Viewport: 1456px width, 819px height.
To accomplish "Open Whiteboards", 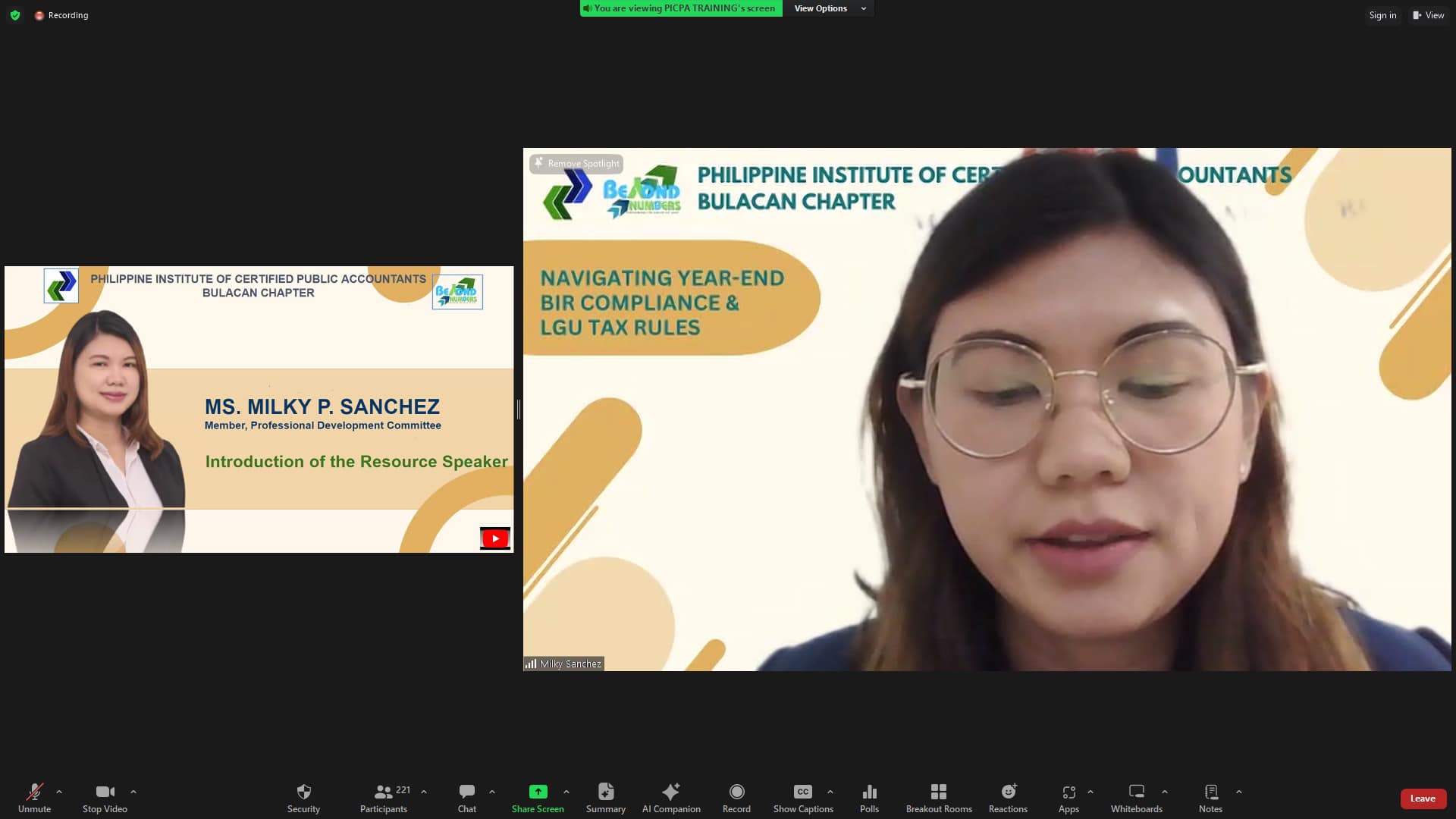I will click(1137, 798).
